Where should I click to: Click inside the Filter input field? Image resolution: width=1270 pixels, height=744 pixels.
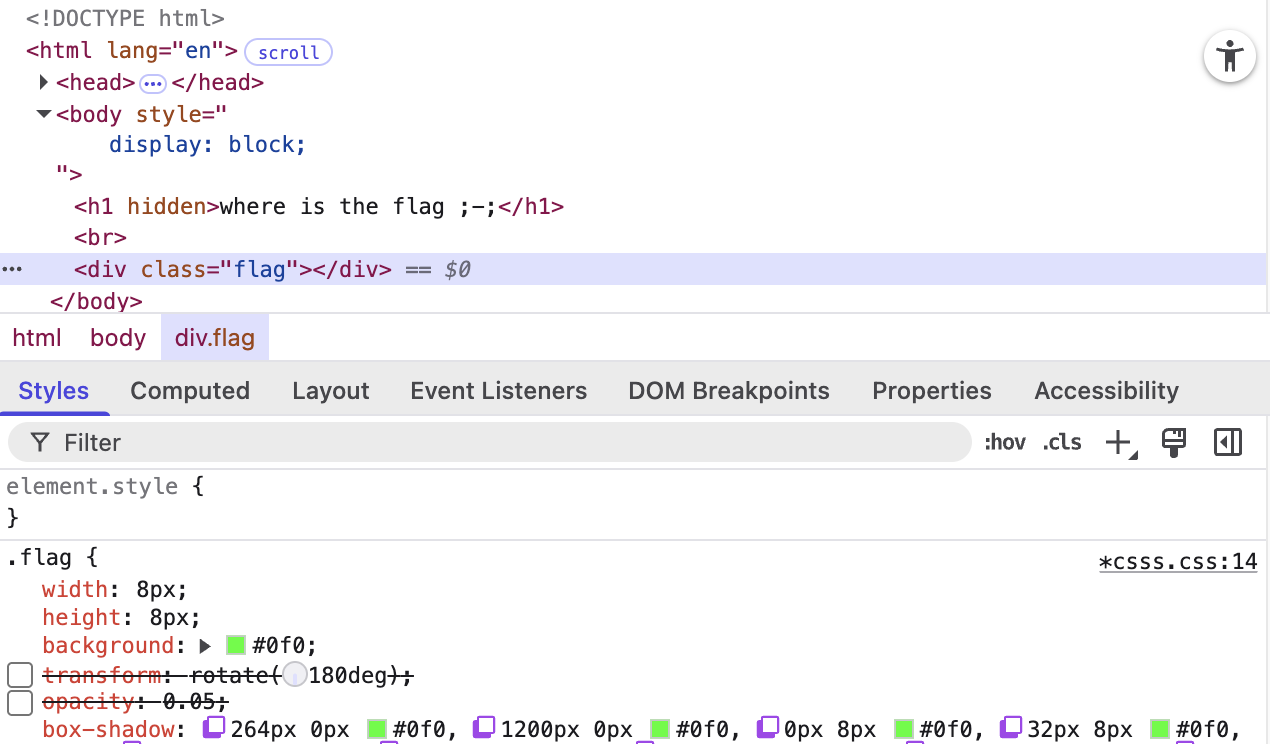point(300,441)
